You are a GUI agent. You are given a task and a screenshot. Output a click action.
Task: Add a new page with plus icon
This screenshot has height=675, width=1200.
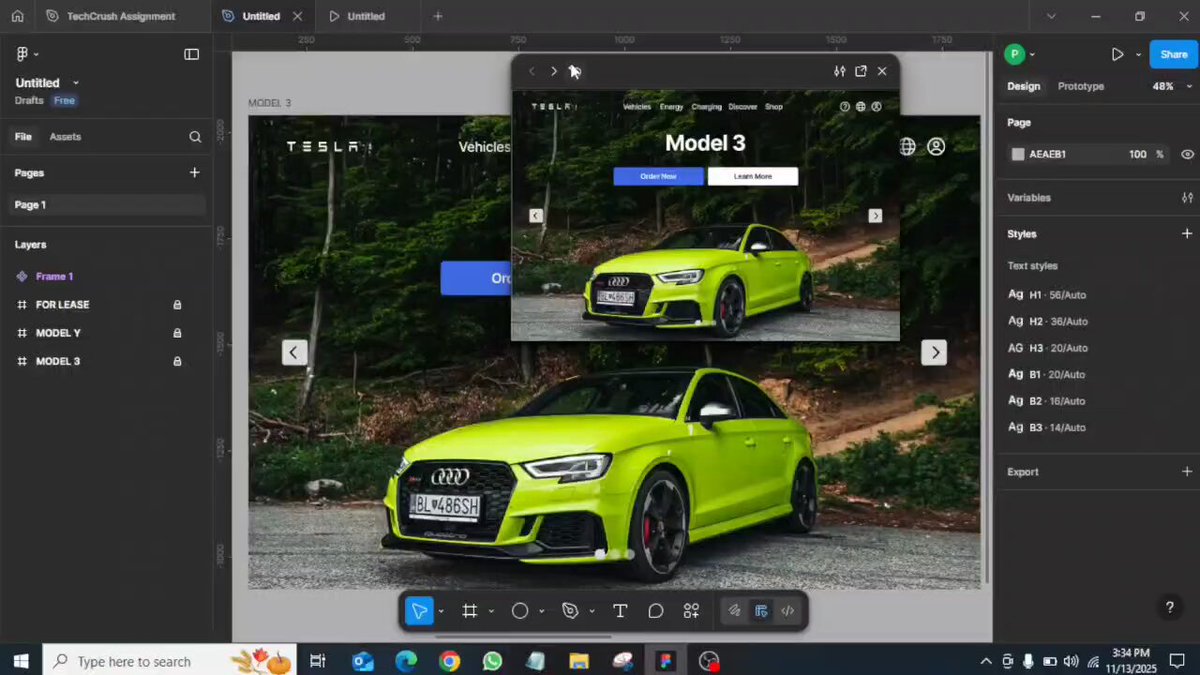(195, 173)
